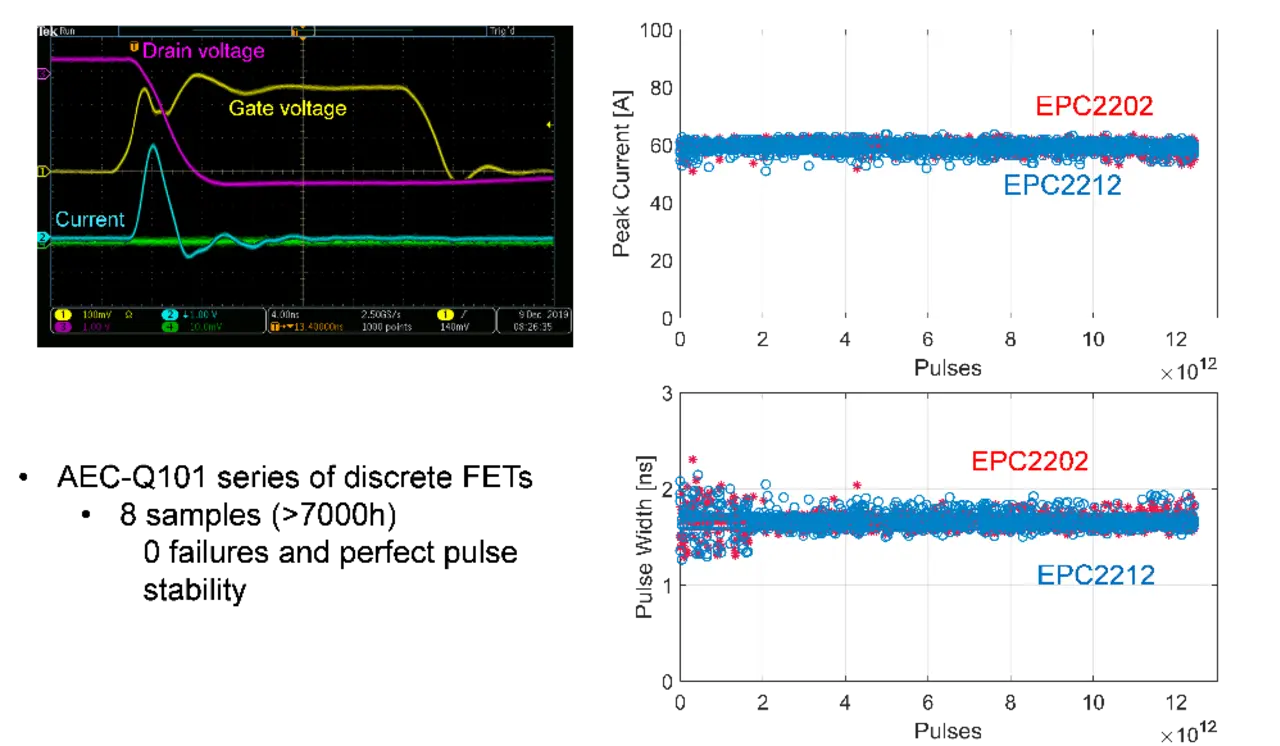Image resolution: width=1280 pixels, height=746 pixels.
Task: Select the yellow channel 1 badge showing 100mV
Action: (64, 315)
